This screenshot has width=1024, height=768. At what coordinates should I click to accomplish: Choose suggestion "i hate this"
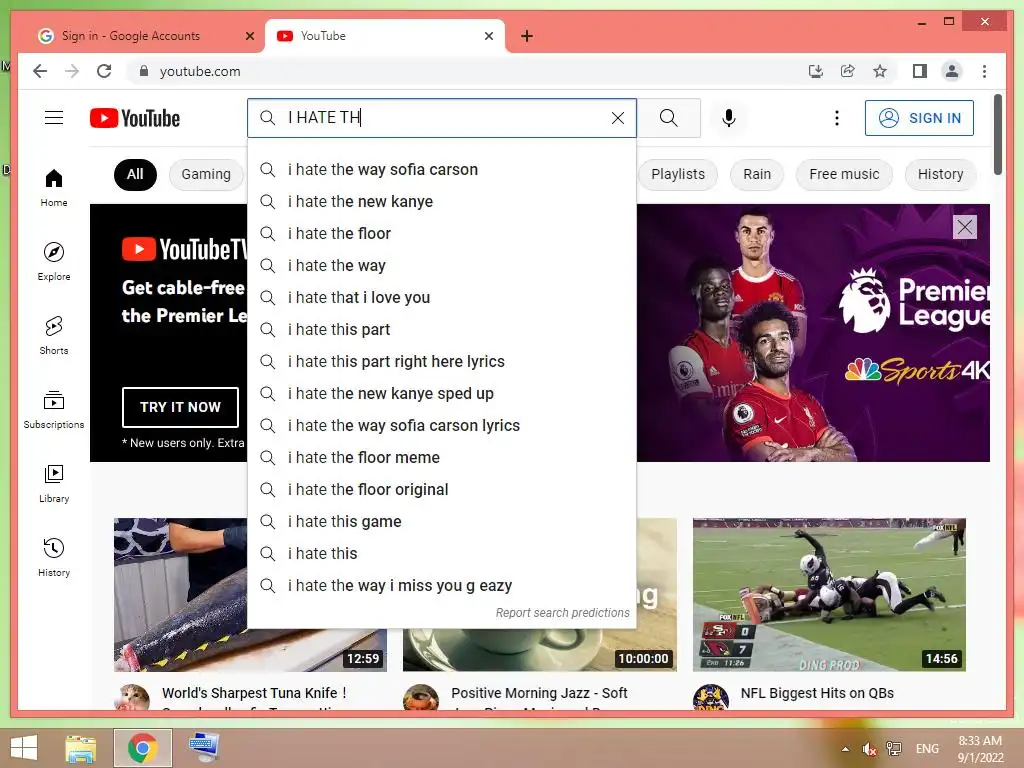point(441,554)
